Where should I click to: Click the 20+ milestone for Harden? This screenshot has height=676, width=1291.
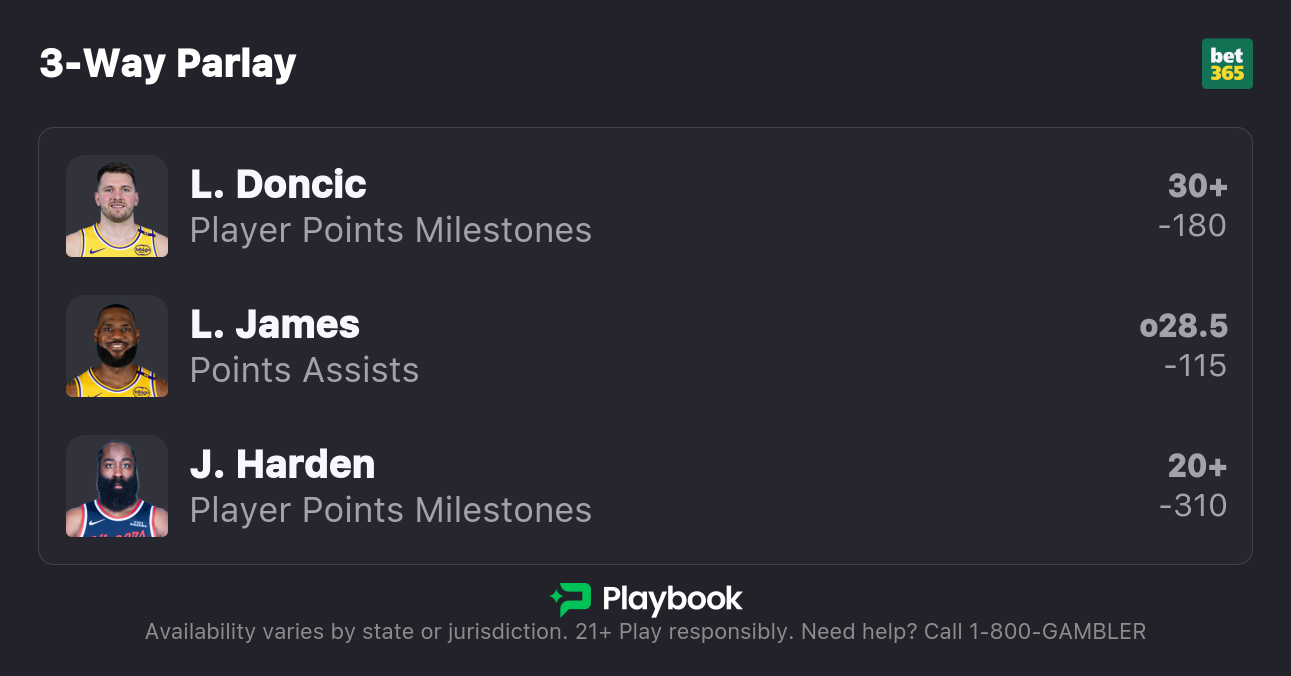1197,466
